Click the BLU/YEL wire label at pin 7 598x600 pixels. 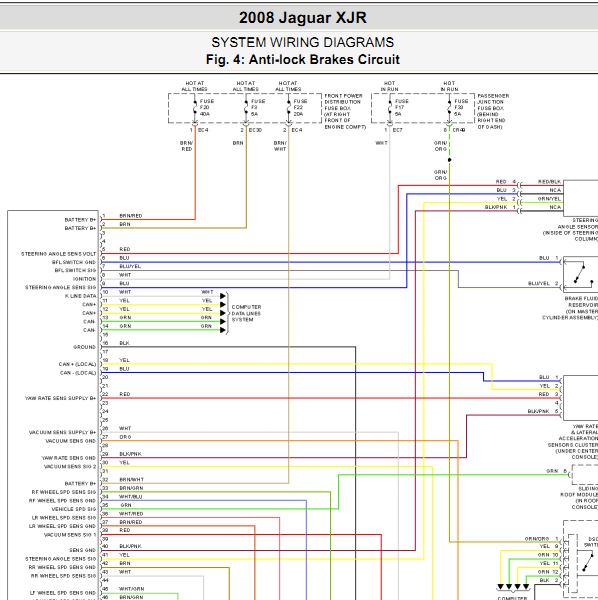pos(130,266)
